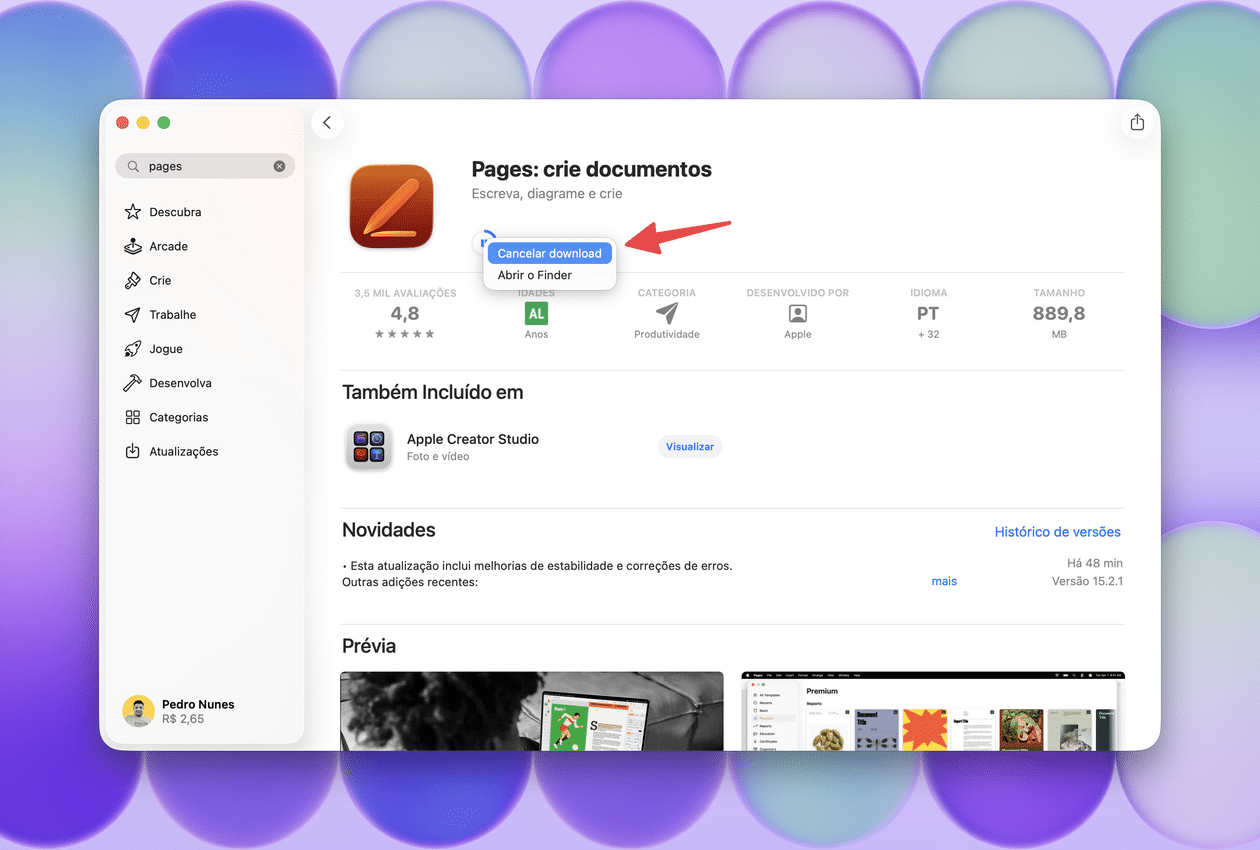Click the Pedro Nunes profile avatar
Image resolution: width=1260 pixels, height=850 pixels.
click(138, 711)
